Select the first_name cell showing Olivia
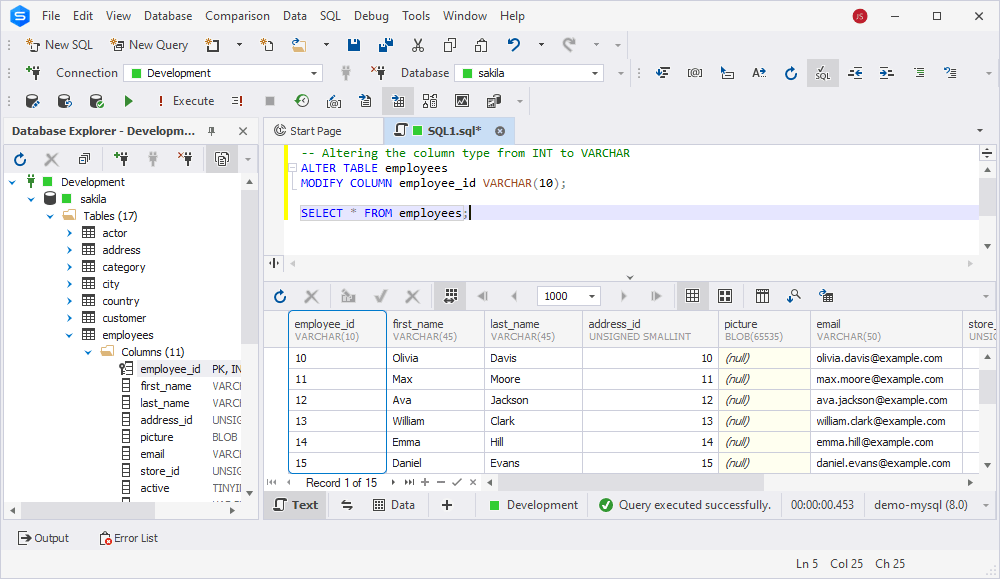 pos(435,357)
